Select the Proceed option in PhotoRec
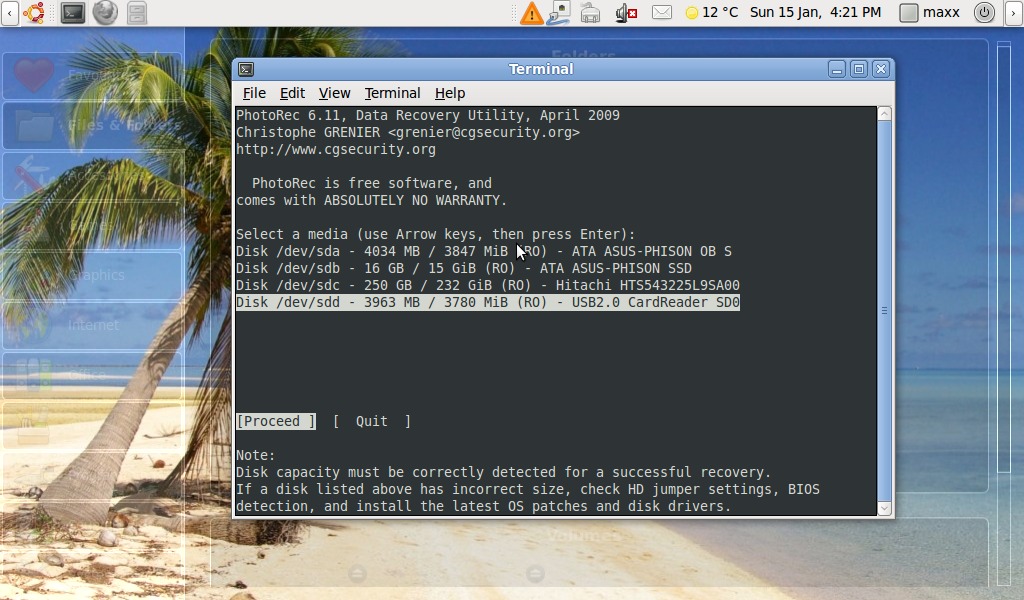Image resolution: width=1024 pixels, height=600 pixels. tap(276, 421)
